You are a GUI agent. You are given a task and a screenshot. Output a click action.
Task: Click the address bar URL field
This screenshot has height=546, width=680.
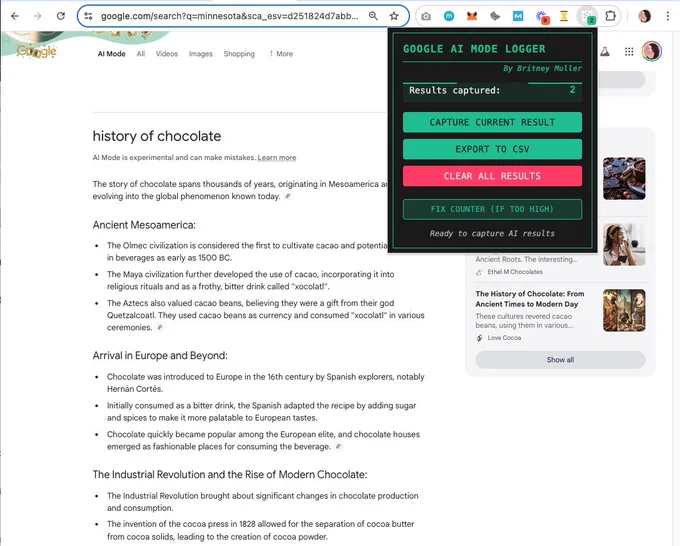pos(230,16)
